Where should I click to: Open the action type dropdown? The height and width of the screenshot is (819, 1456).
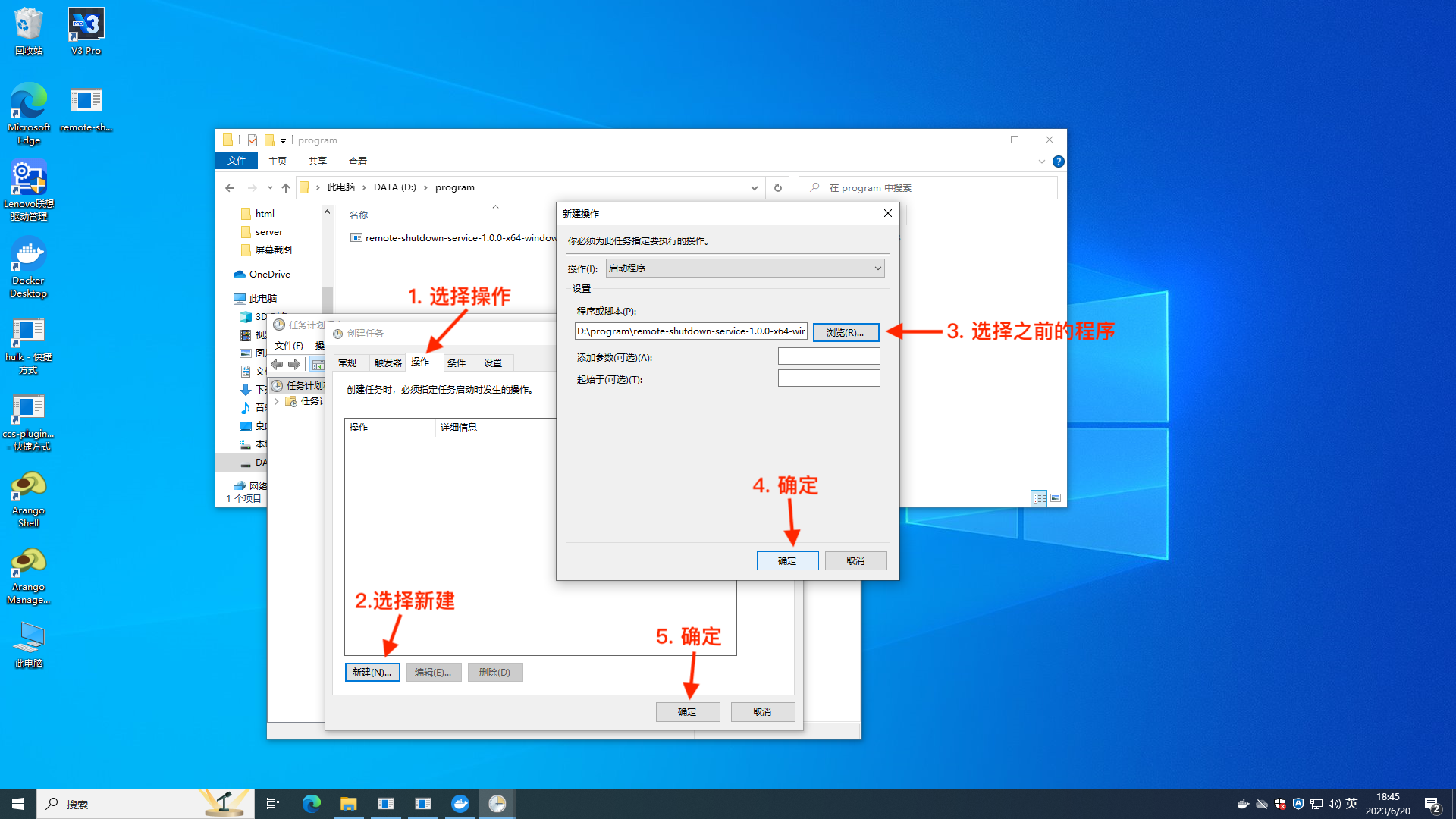[745, 268]
